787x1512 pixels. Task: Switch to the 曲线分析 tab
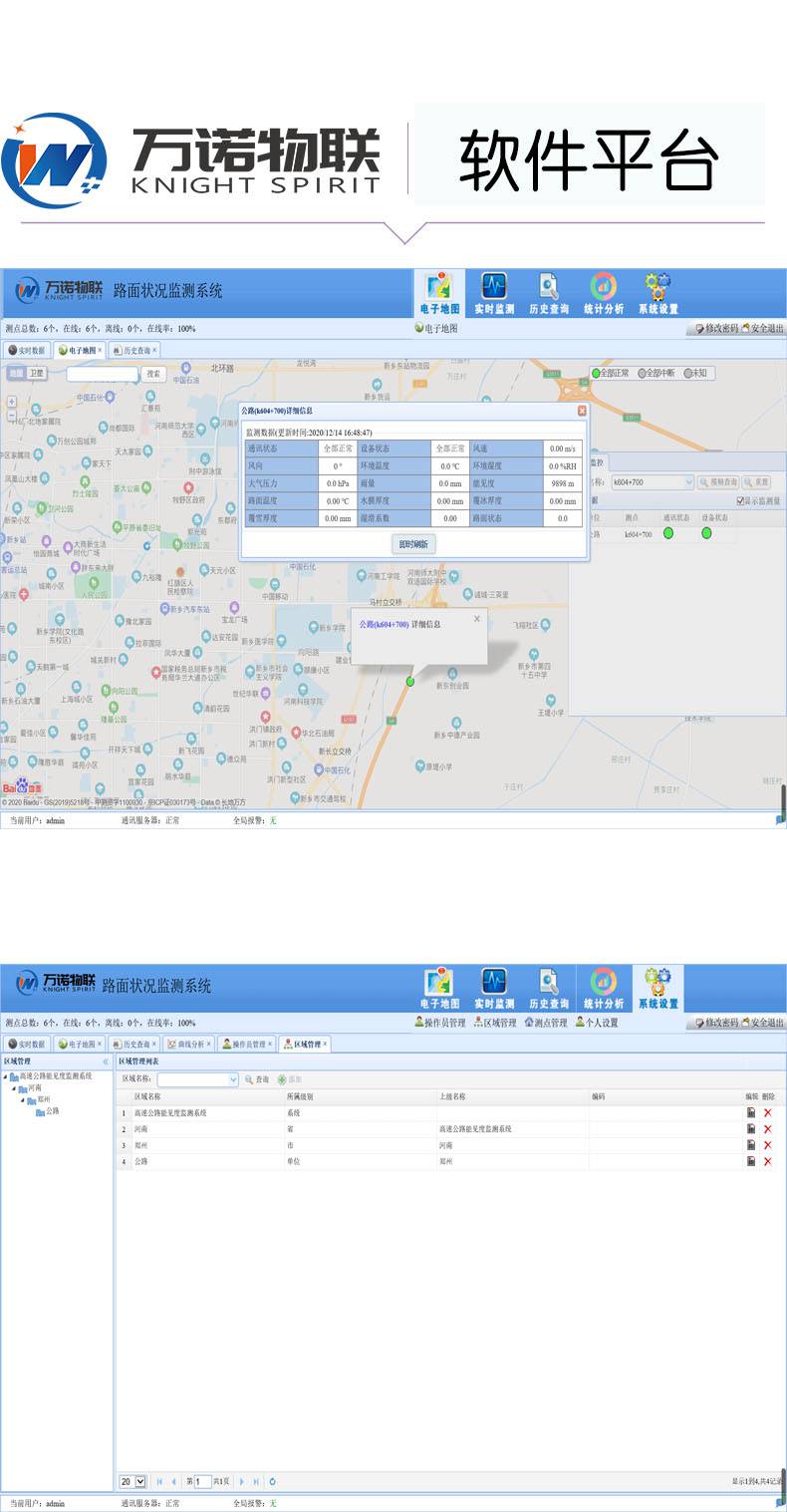tap(189, 1044)
